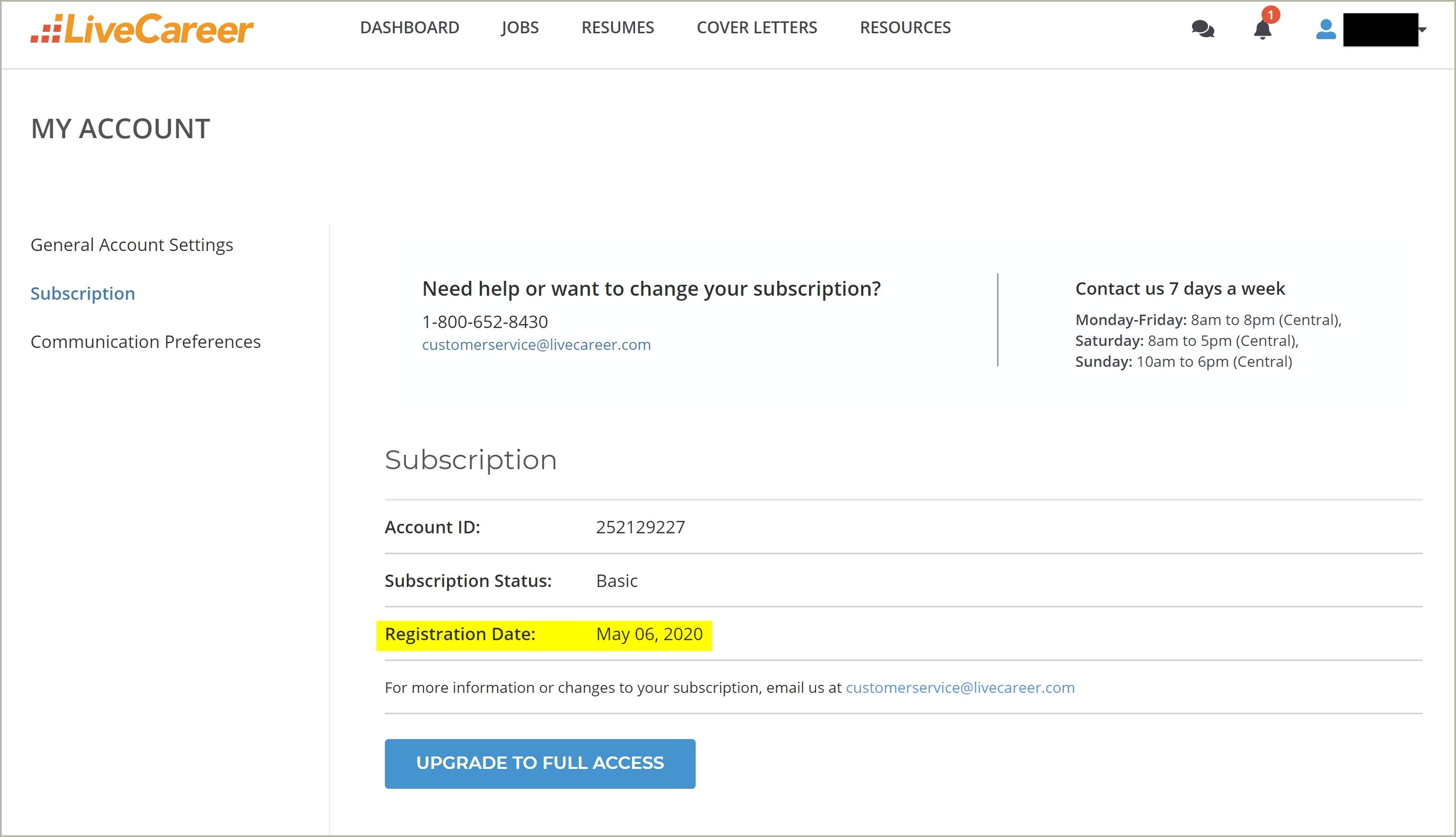
Task: Click the email link in subscription info
Action: click(x=960, y=687)
